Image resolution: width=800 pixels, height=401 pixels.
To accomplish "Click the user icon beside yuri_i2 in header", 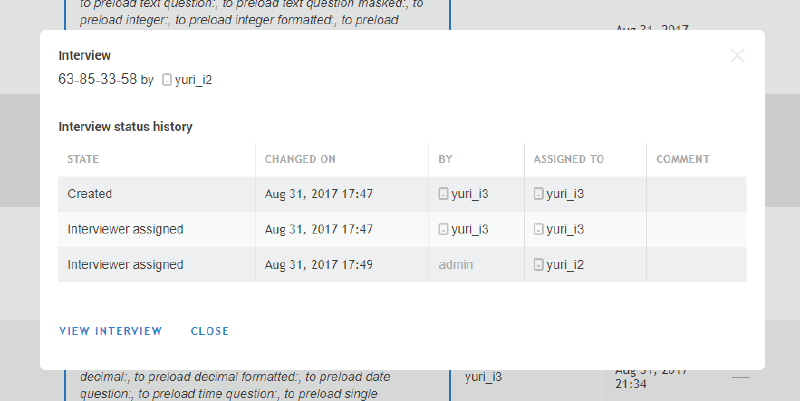I will tap(166, 80).
